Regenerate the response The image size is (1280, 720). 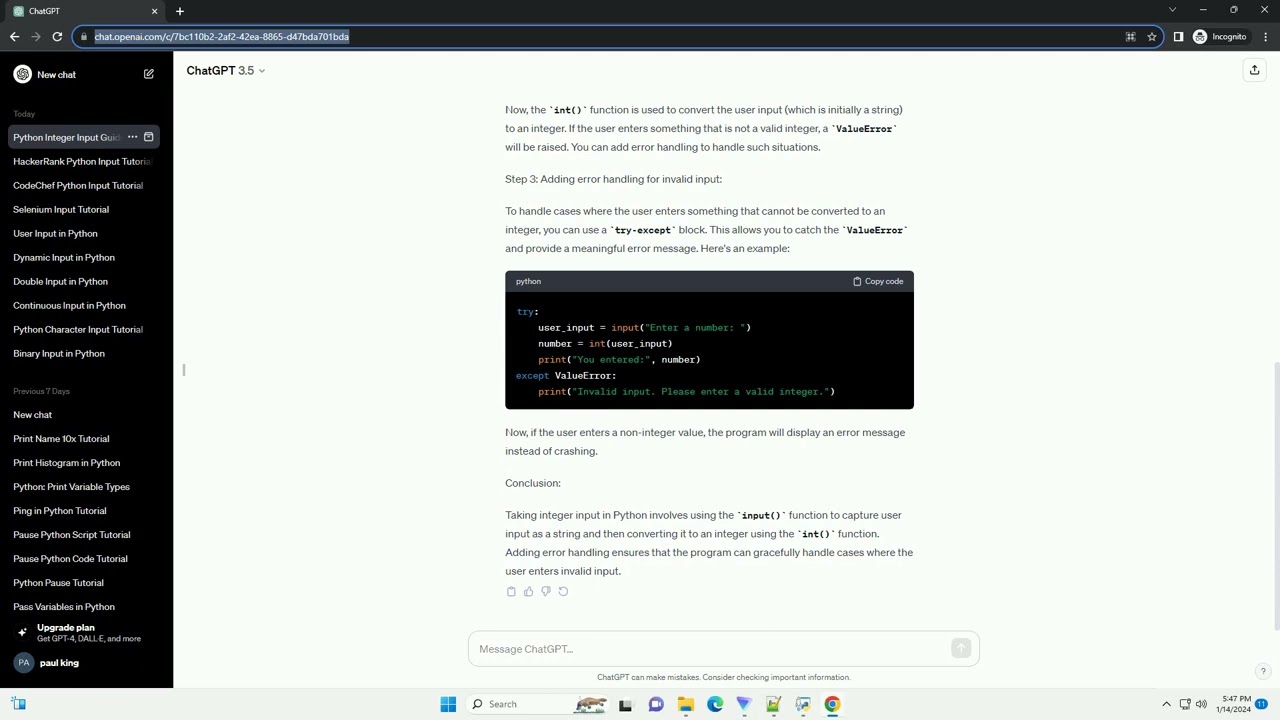coord(563,592)
